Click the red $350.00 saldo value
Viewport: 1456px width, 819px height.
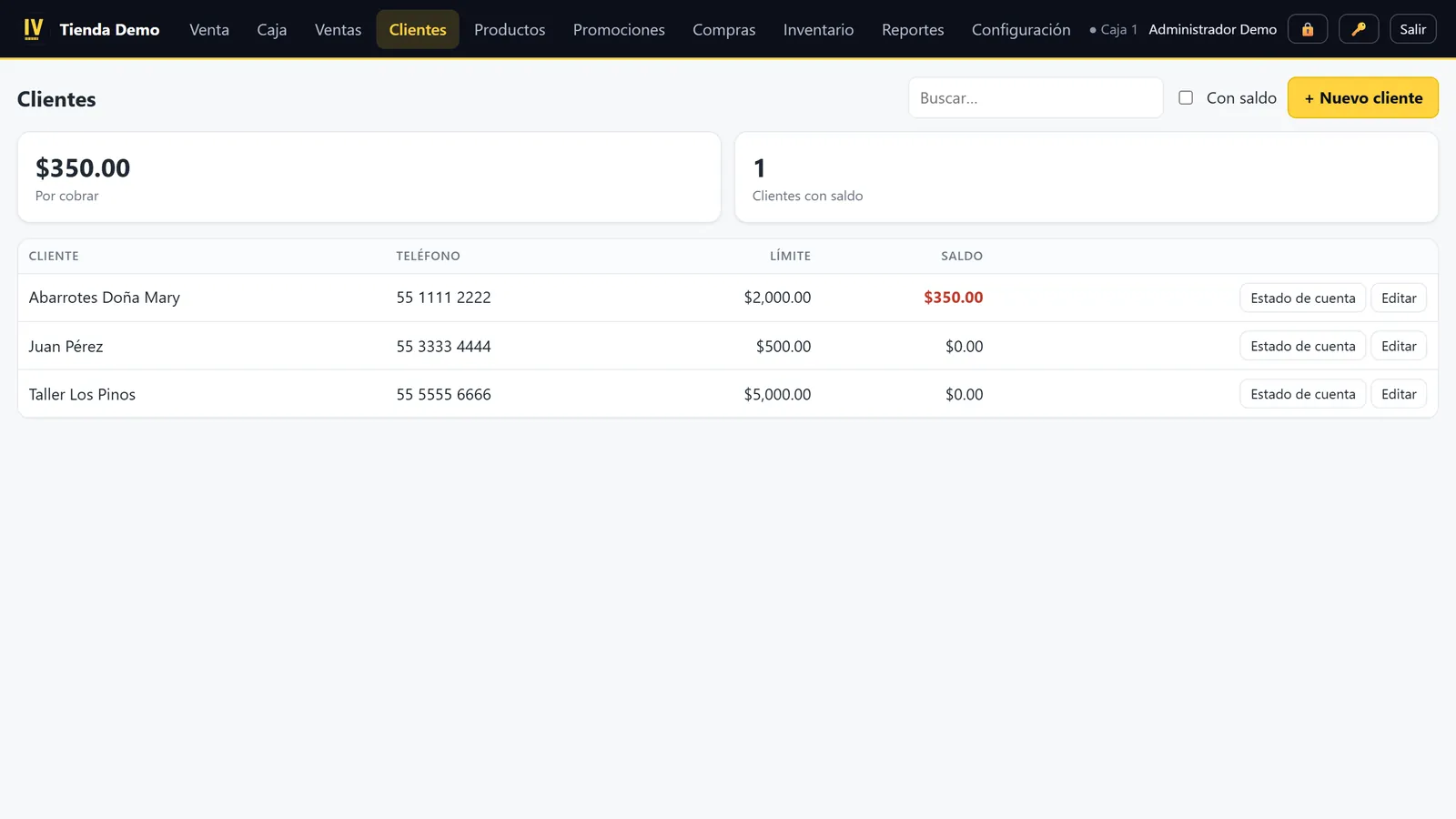pyautogui.click(x=953, y=298)
